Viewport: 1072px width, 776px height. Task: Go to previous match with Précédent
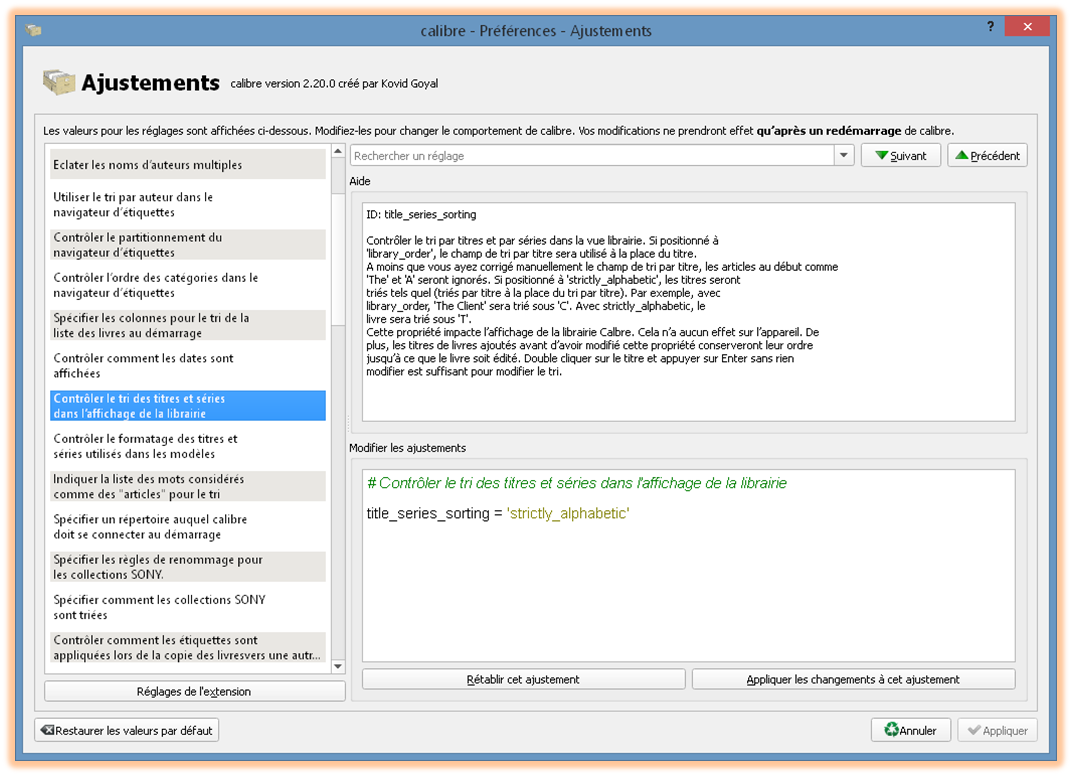tap(987, 156)
